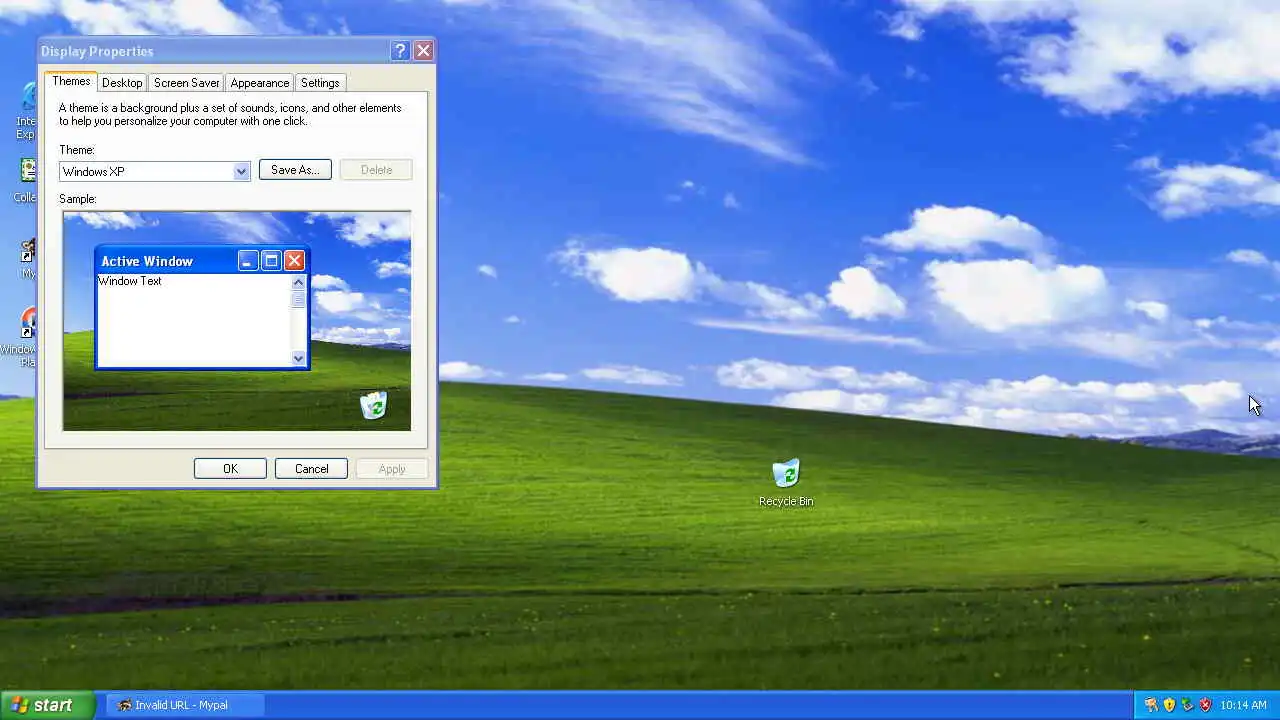
Task: Click the Internet Explorer desktop icon
Action: click(x=28, y=110)
